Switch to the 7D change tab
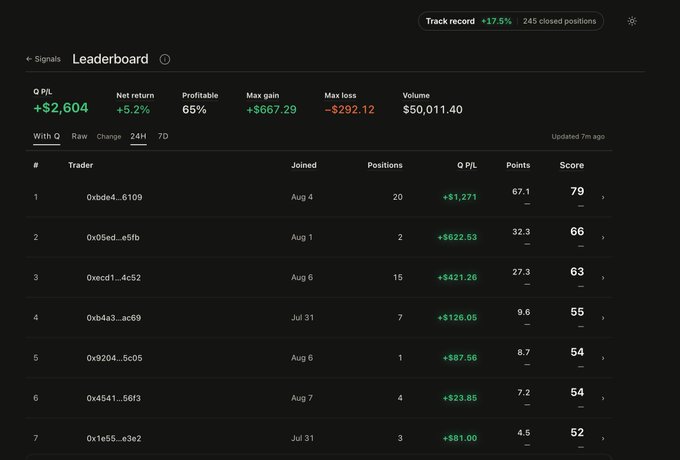680x460 pixels. coord(163,136)
